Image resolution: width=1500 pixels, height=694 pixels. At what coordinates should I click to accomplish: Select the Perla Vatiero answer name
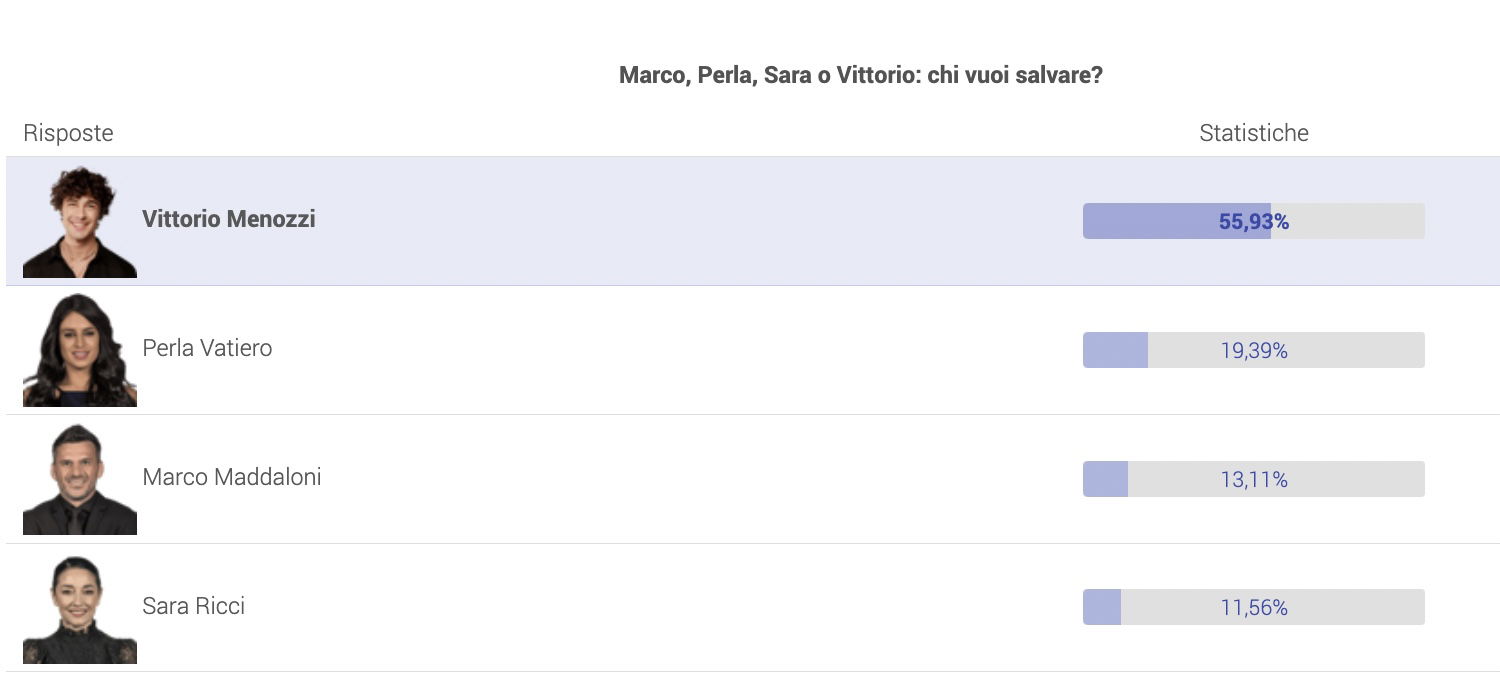click(x=207, y=348)
